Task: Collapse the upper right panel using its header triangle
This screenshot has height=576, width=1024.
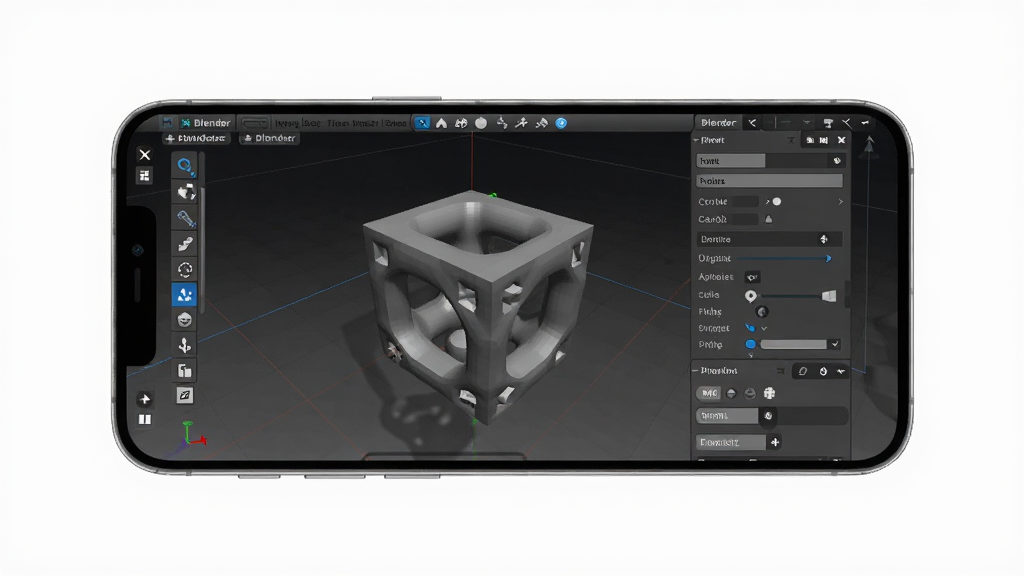Action: pyautogui.click(x=696, y=140)
